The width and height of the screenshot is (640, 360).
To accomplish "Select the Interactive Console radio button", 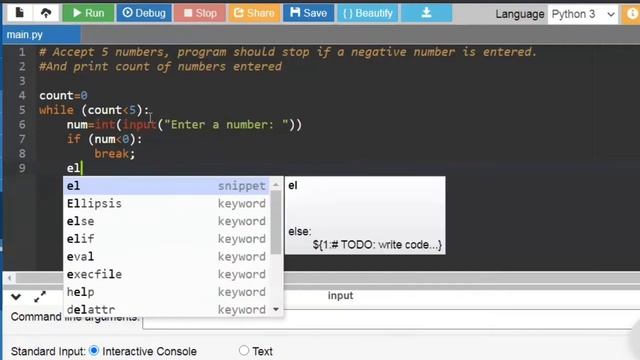I will (x=94, y=351).
